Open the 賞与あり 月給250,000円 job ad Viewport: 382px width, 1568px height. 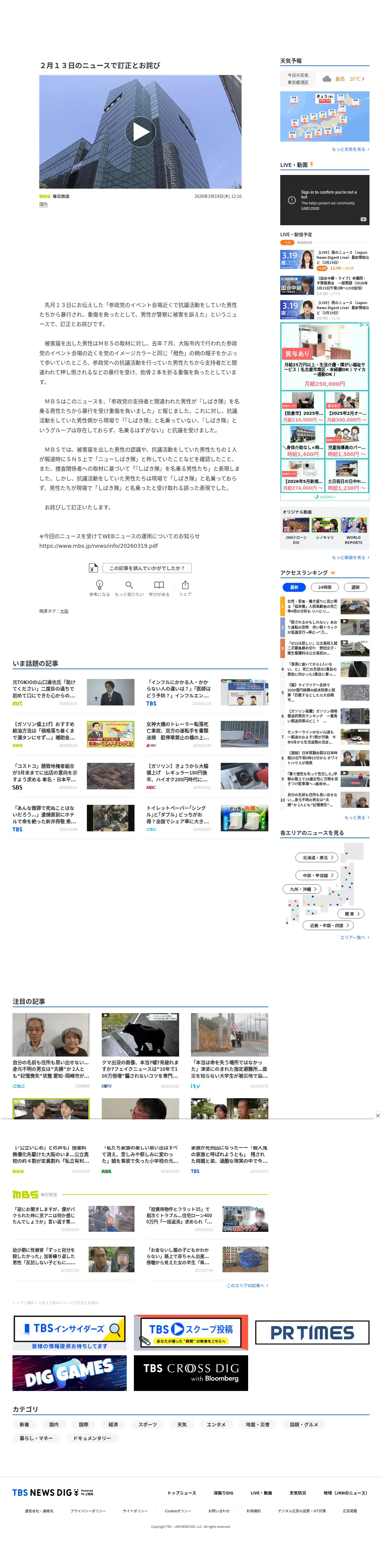point(325,357)
